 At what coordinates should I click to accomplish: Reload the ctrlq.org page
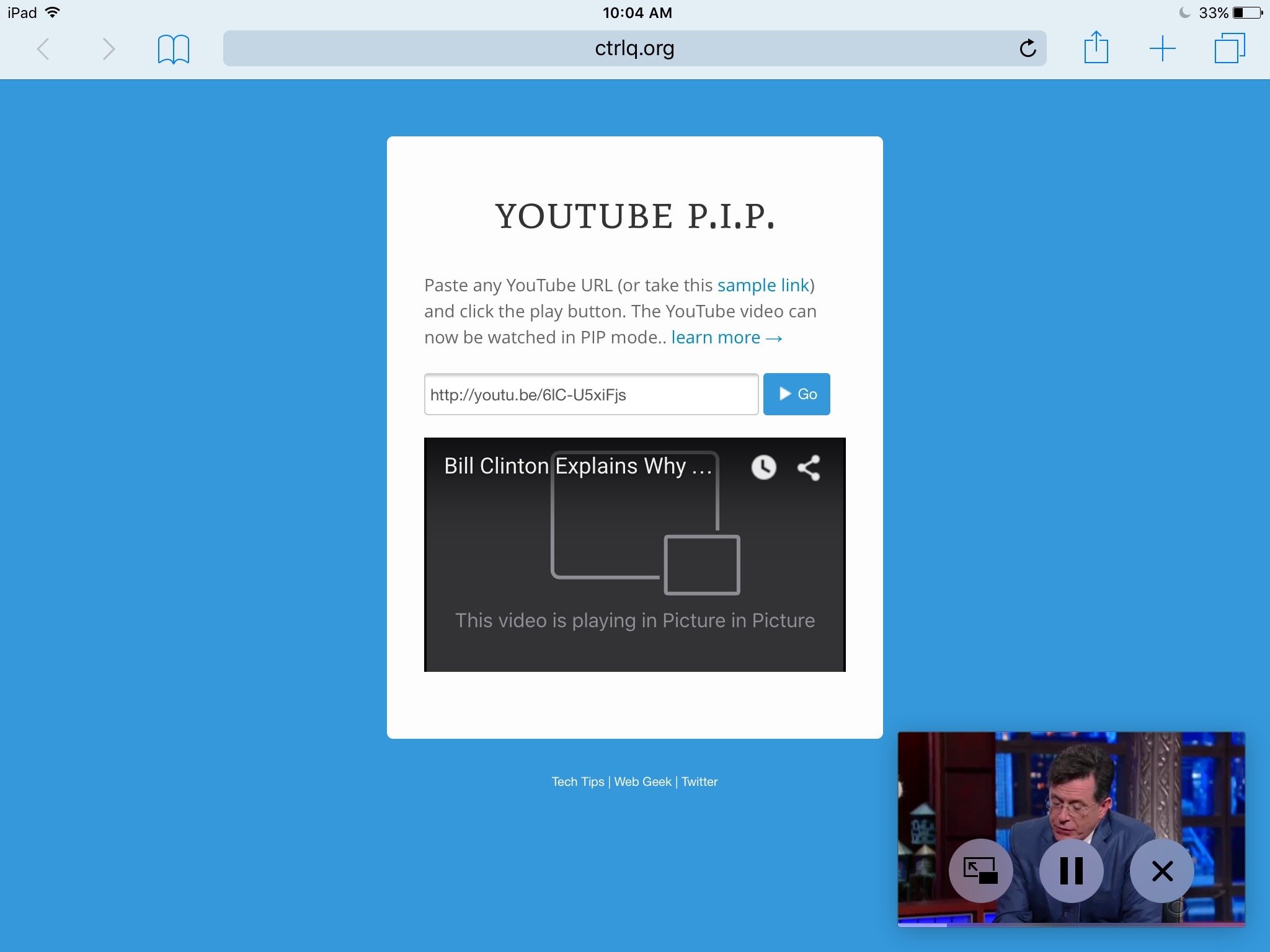pyautogui.click(x=1028, y=48)
